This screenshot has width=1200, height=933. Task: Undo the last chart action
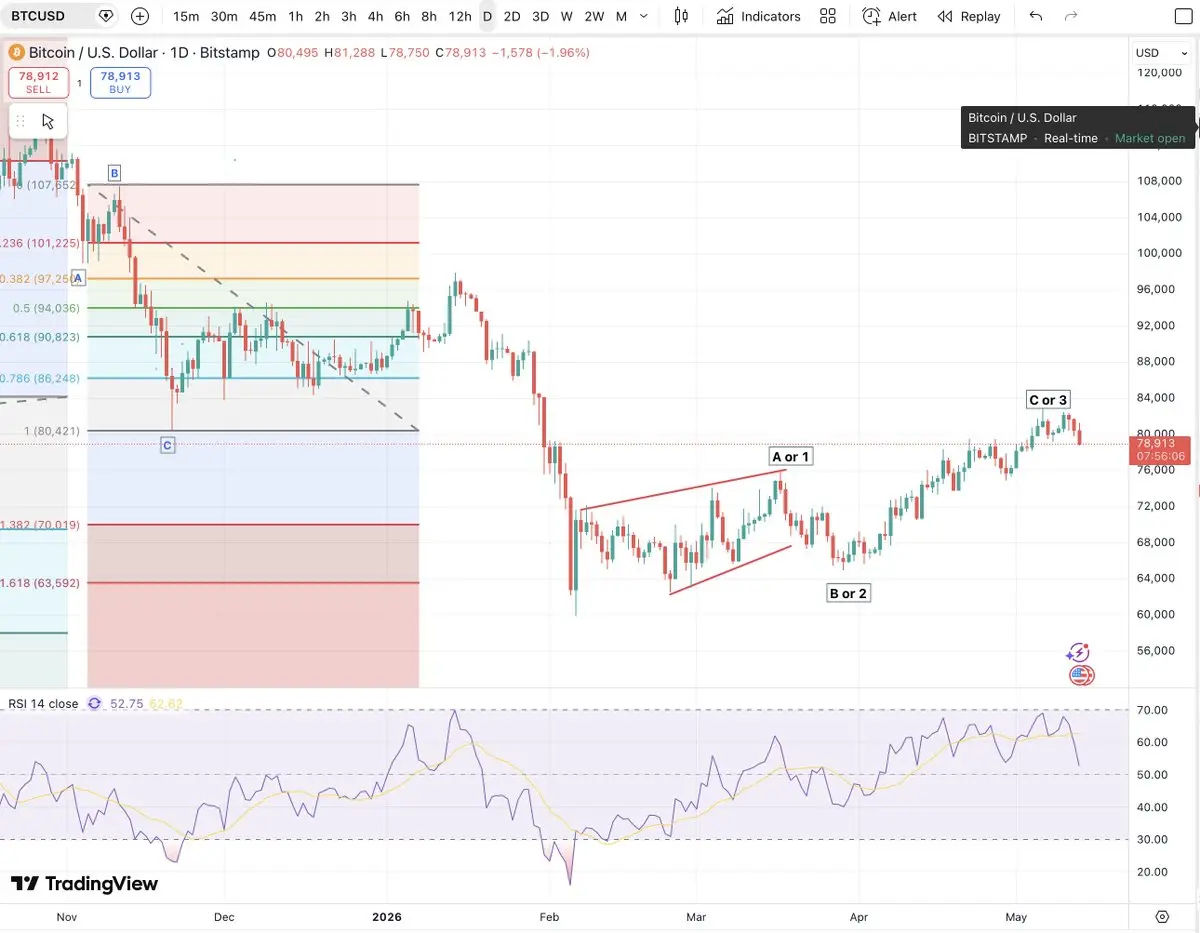click(x=1035, y=16)
